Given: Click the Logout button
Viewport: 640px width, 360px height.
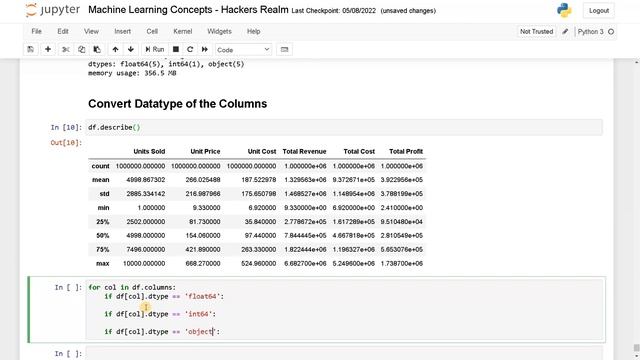Looking at the screenshot, I should coord(599,11).
